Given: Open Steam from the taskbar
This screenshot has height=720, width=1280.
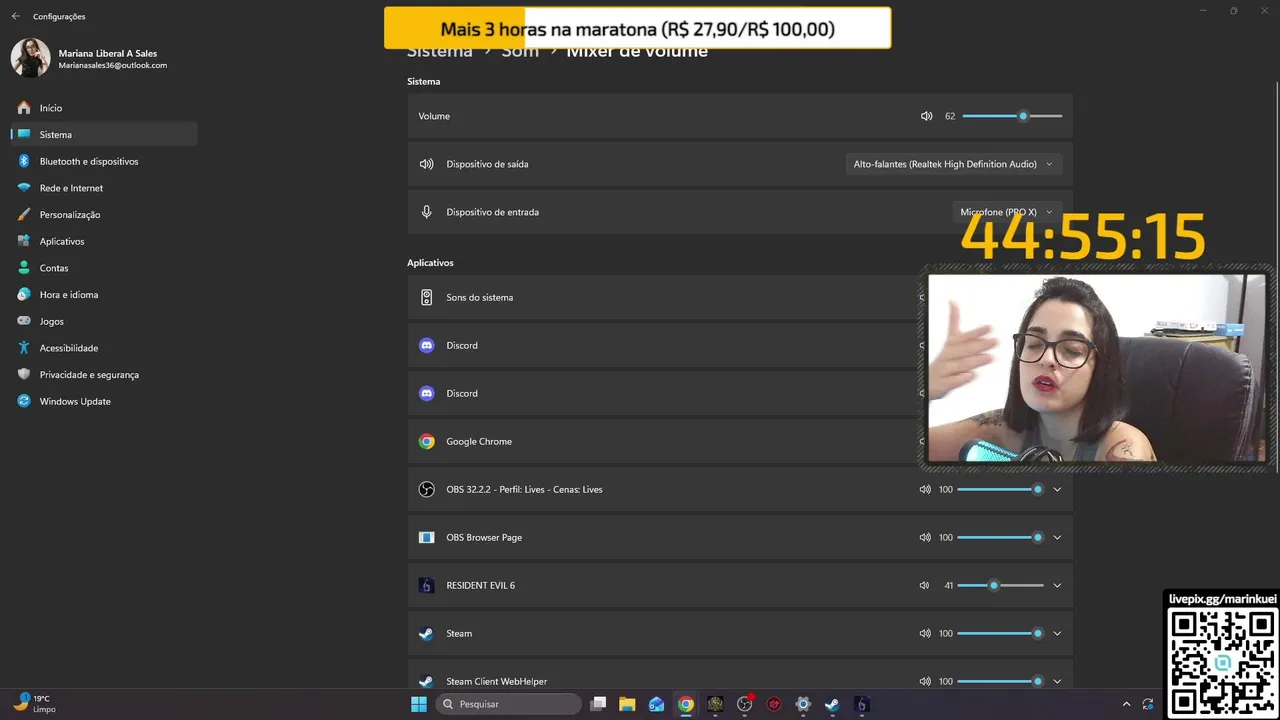Looking at the screenshot, I should (832, 704).
